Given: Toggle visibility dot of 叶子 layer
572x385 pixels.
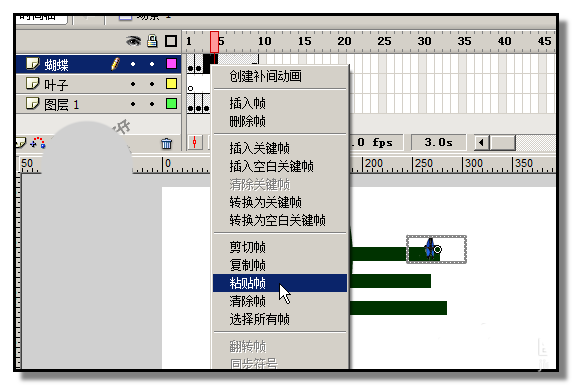Looking at the screenshot, I should (133, 84).
